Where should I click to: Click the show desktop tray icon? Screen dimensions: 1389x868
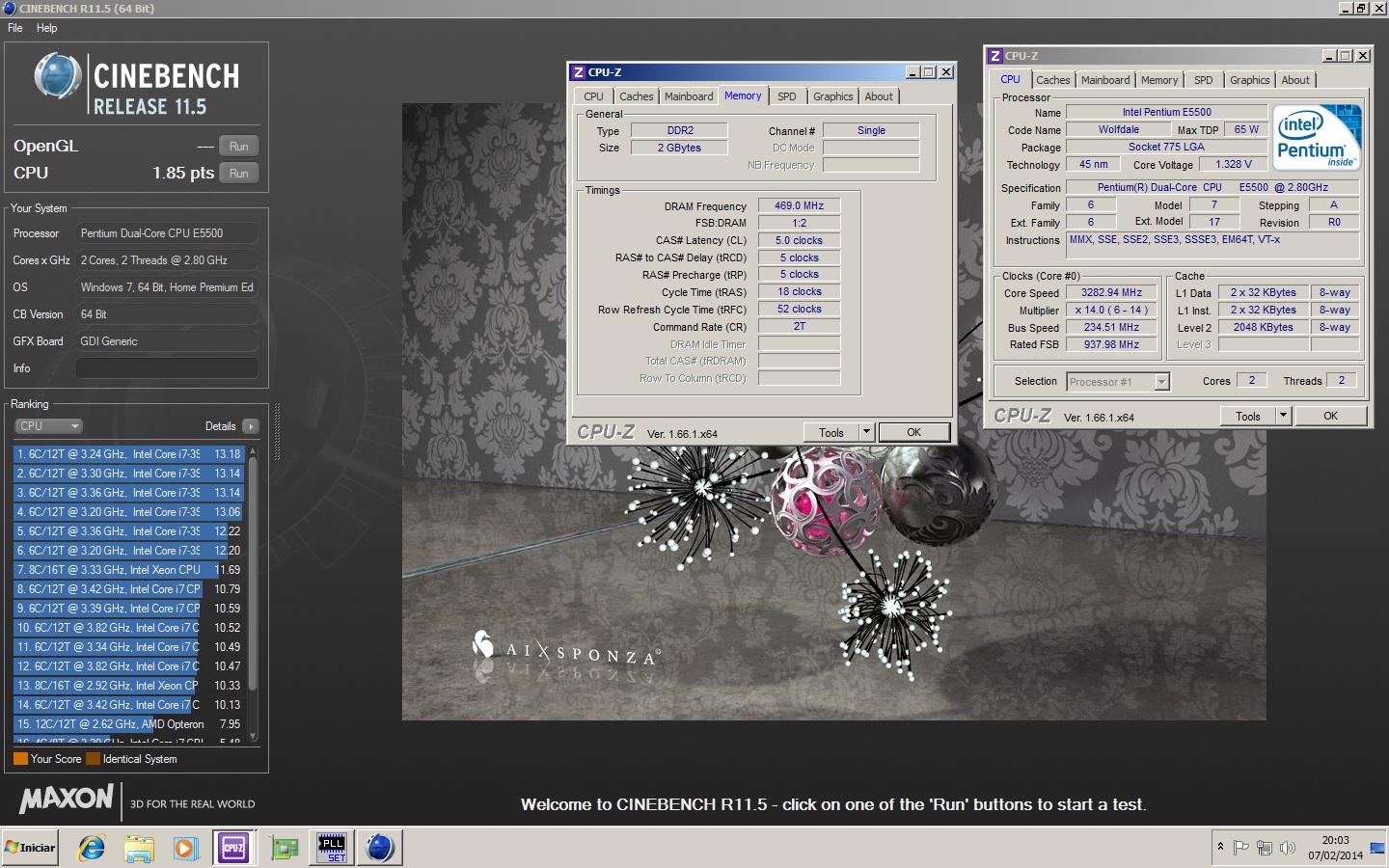coord(1377,848)
